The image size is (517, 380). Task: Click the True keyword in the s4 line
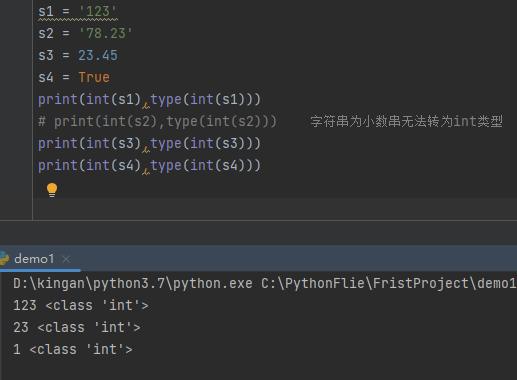94,77
